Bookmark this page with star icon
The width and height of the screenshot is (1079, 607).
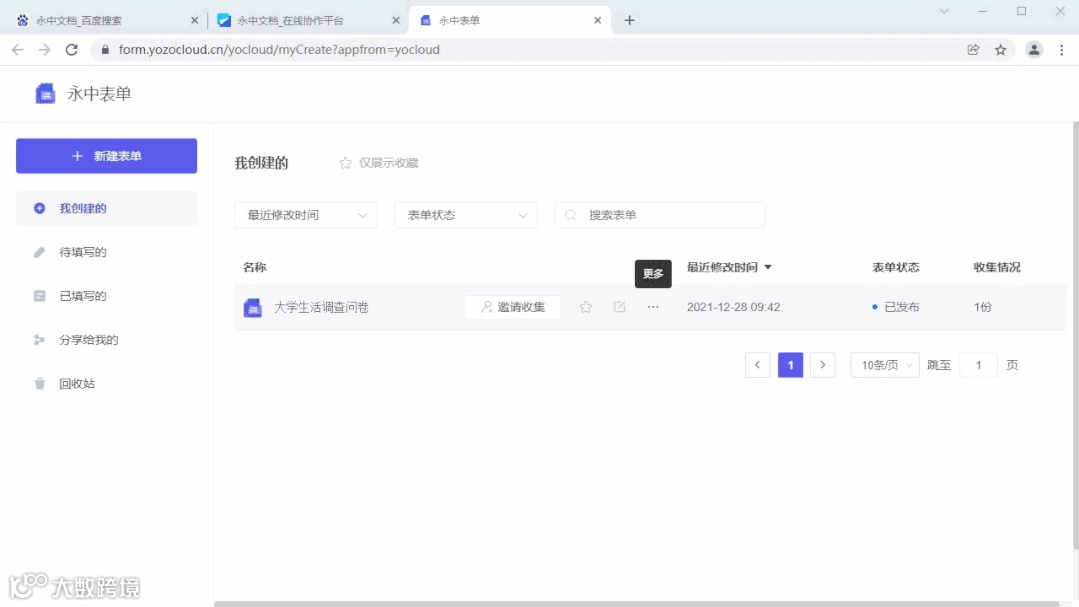(x=1001, y=50)
